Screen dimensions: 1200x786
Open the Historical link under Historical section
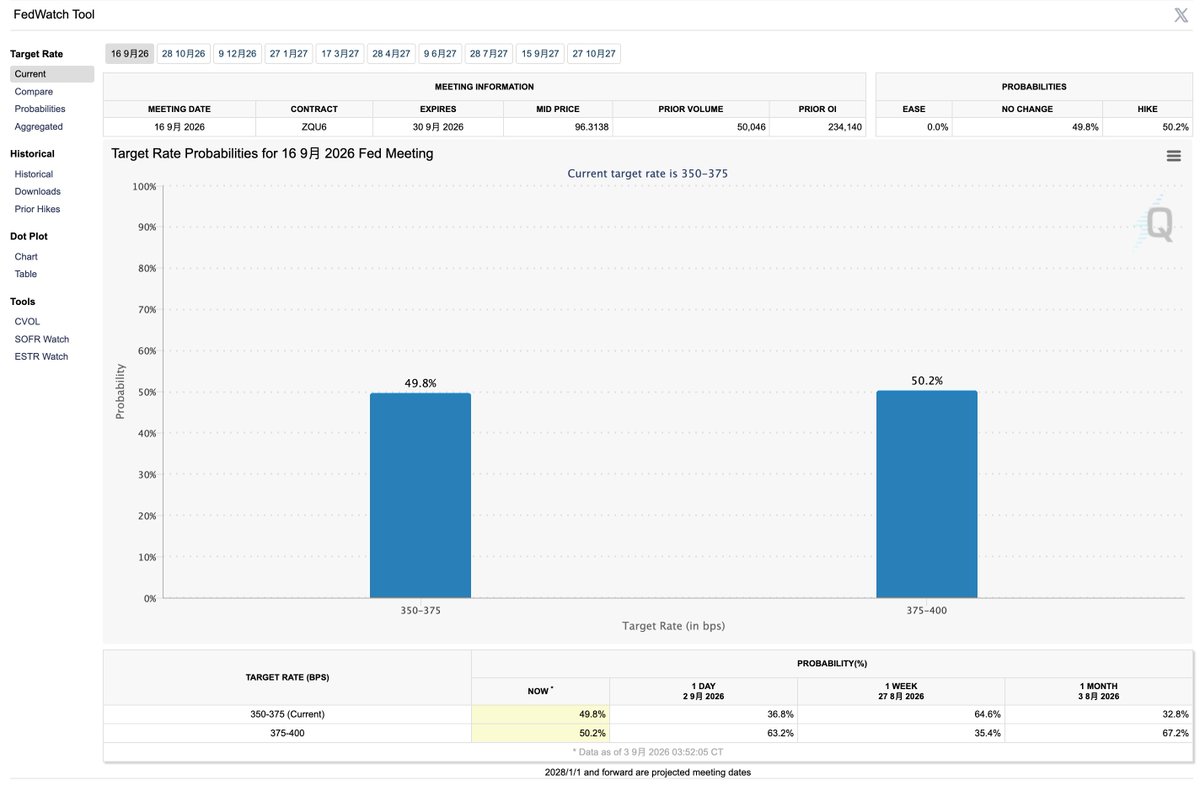click(x=34, y=174)
